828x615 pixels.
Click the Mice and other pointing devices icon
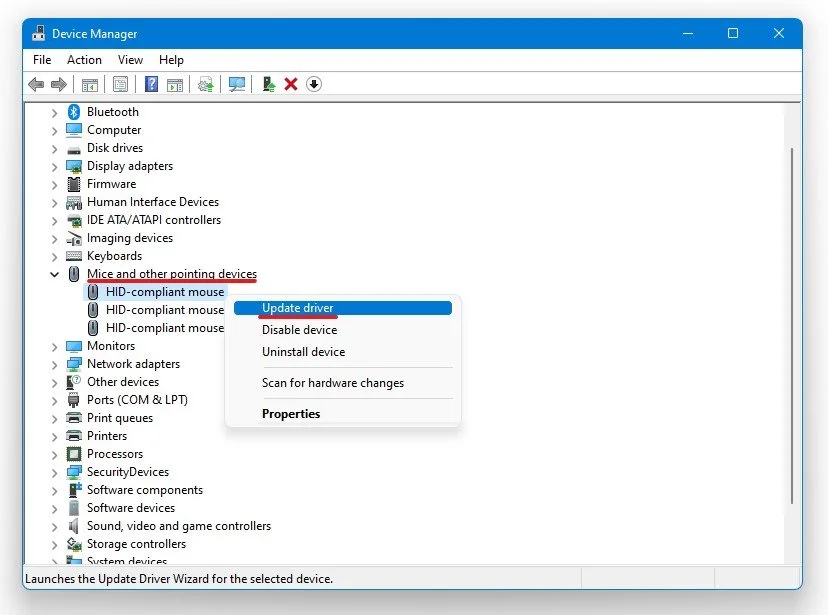point(74,274)
